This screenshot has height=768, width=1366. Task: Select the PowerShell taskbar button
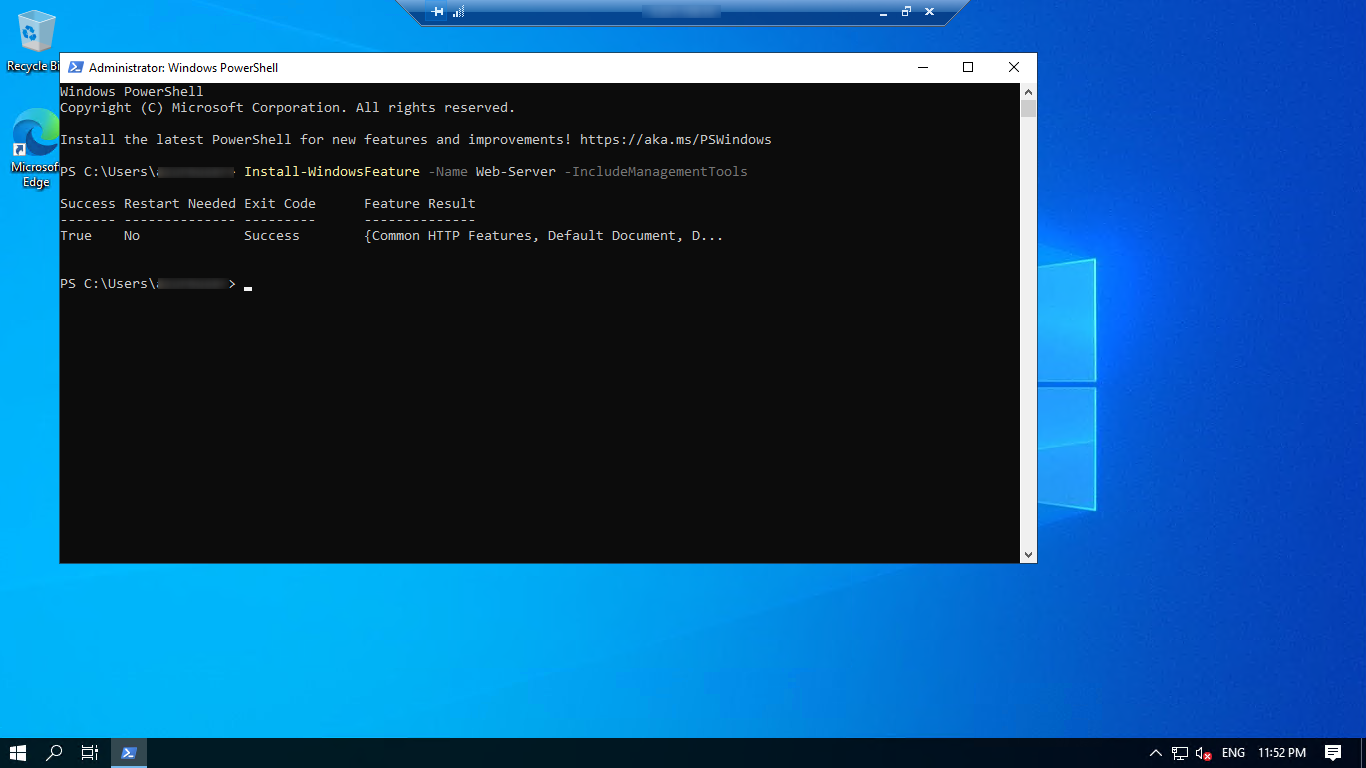[x=129, y=753]
